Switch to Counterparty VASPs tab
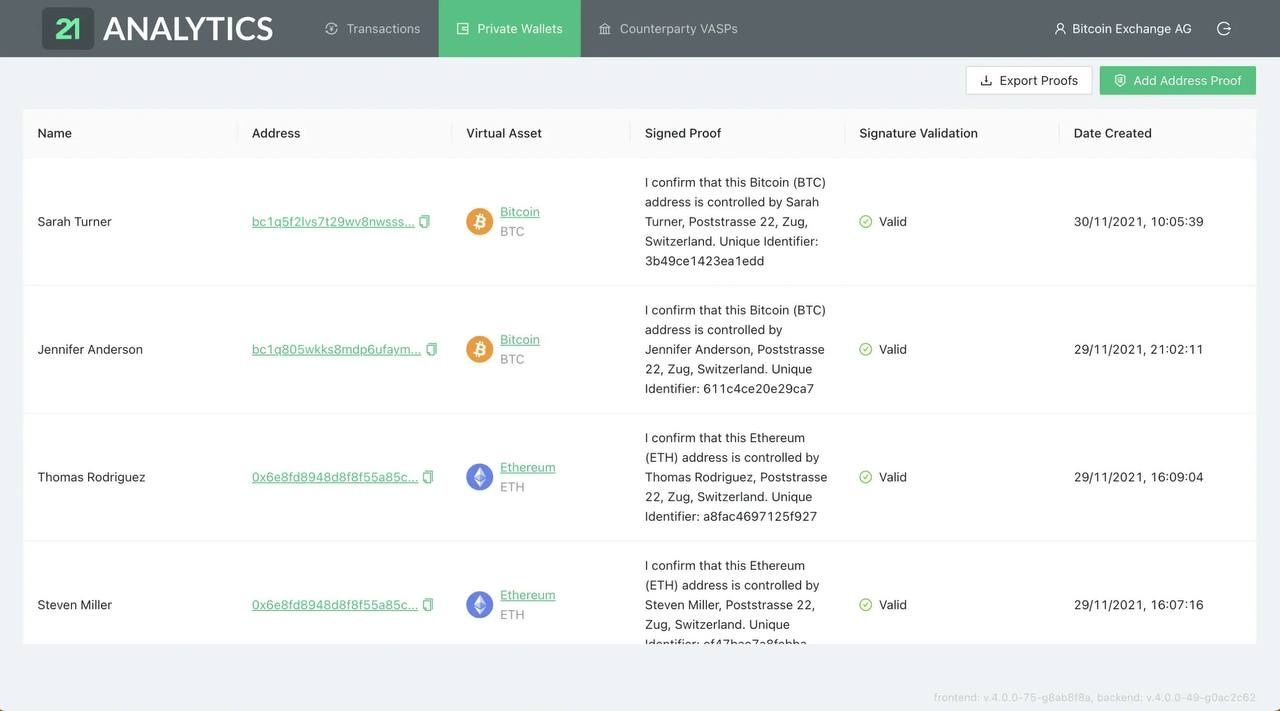Image resolution: width=1280 pixels, height=711 pixels. (x=668, y=29)
